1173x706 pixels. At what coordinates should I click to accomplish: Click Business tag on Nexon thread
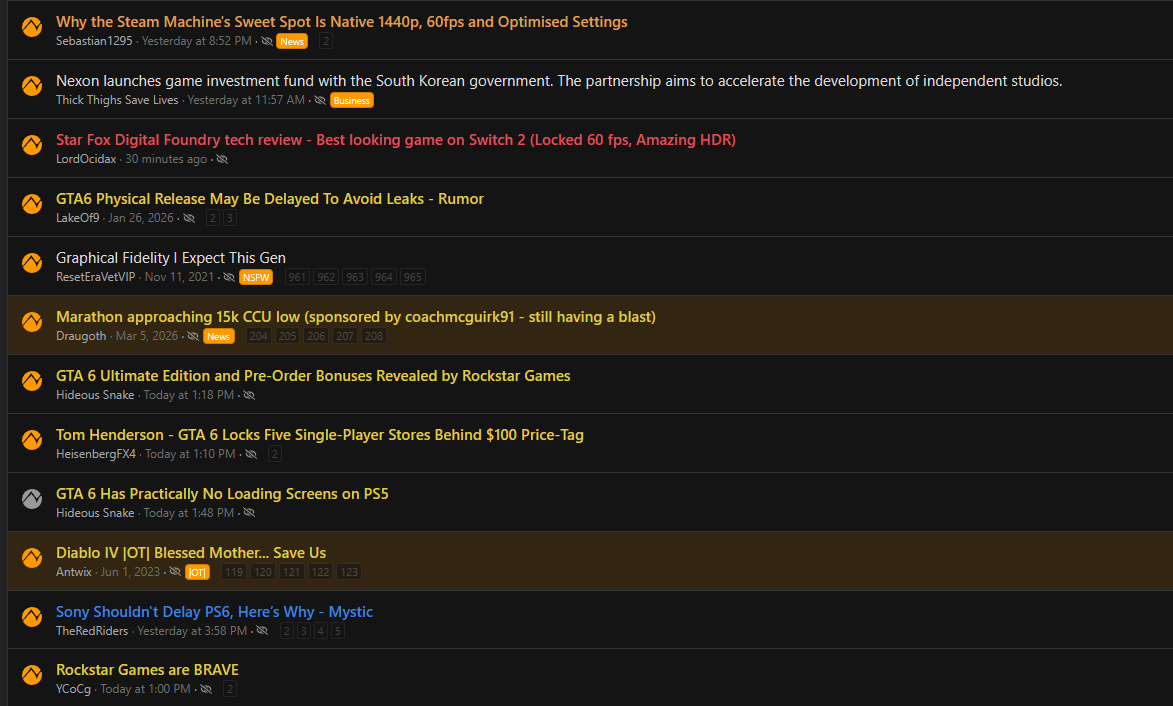(352, 100)
